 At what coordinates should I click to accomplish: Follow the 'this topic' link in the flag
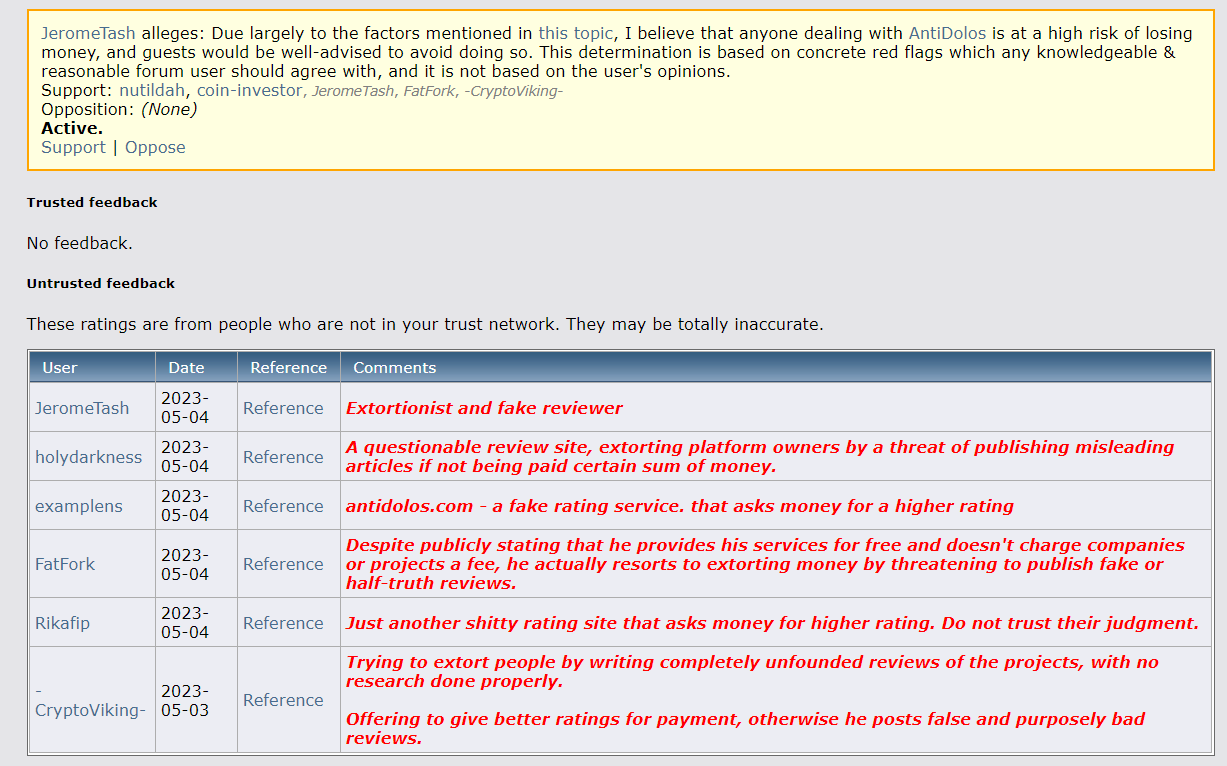click(x=576, y=33)
